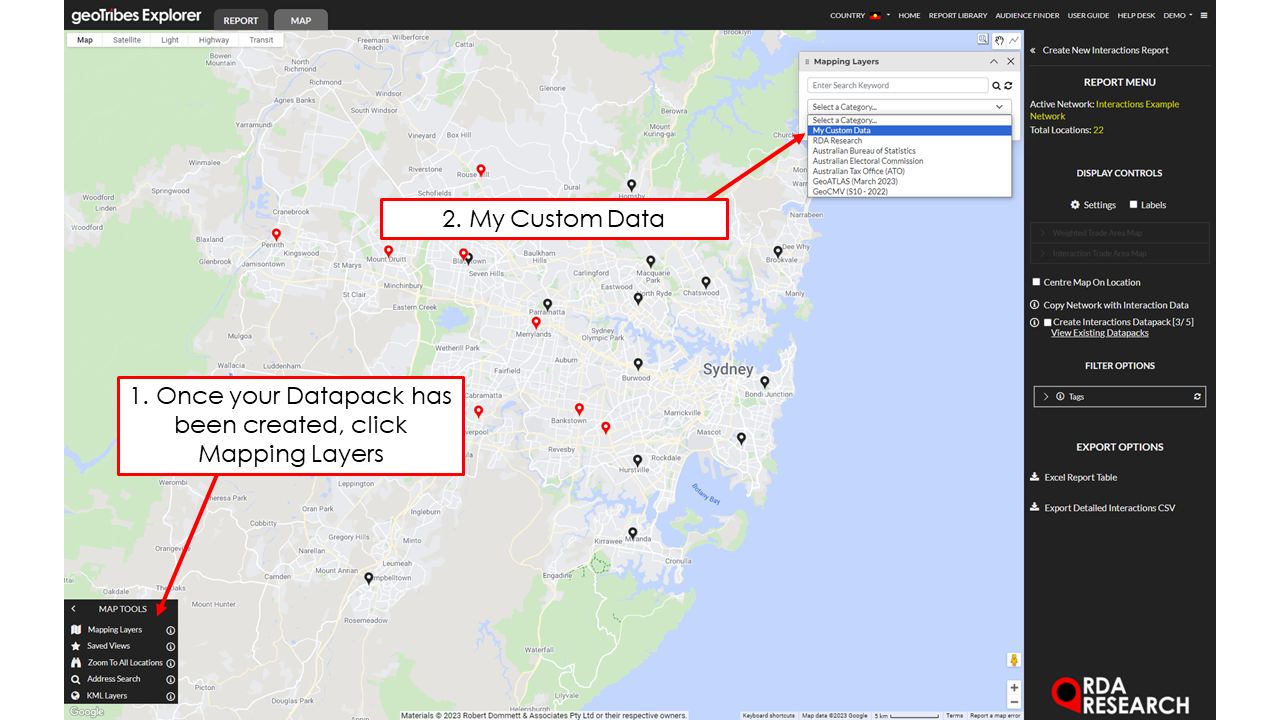Image resolution: width=1280 pixels, height=720 pixels.
Task: Open the hamburger menu in top bar
Action: 1204,15
